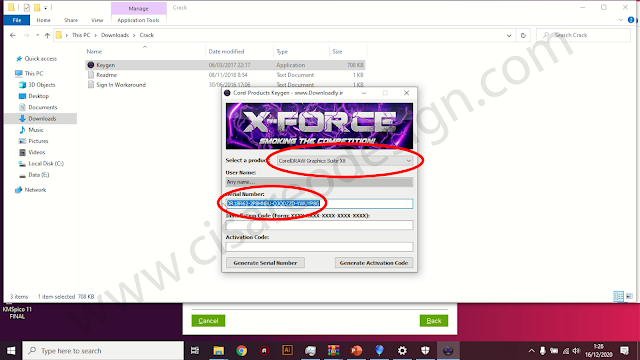Click This PC in address breadcrumb
The width and height of the screenshot is (640, 360).
coord(81,35)
